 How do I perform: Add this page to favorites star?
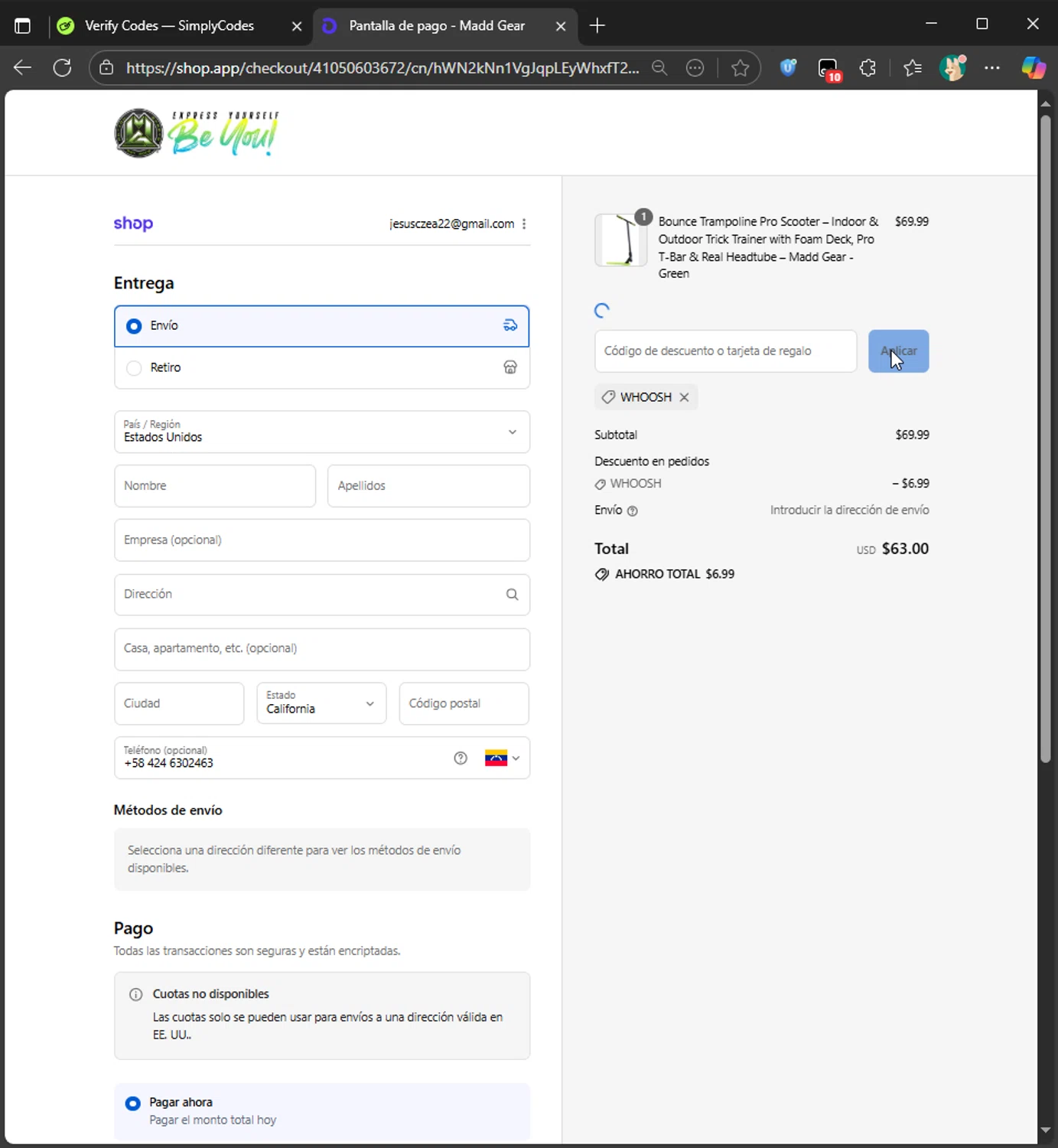tap(740, 68)
